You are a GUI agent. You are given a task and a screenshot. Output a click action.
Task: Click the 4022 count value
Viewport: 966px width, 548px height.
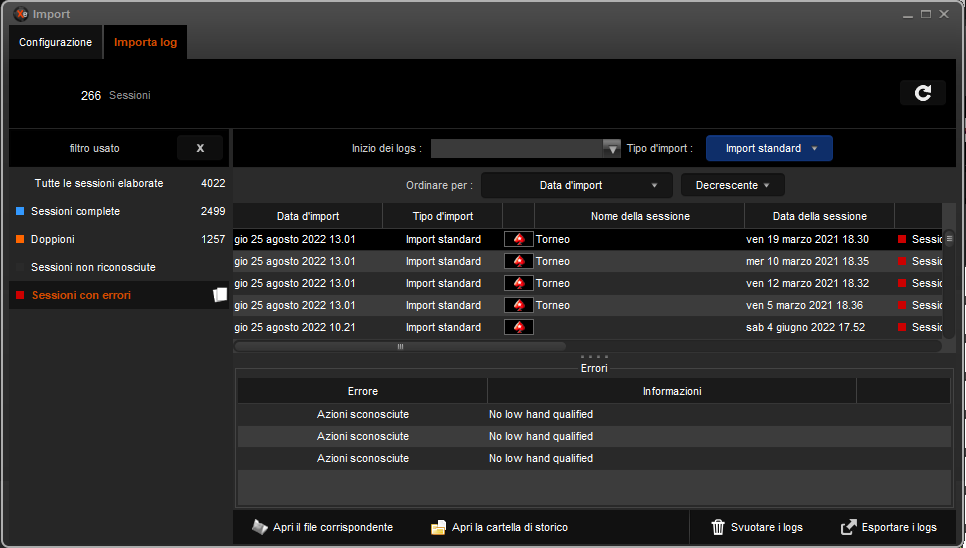click(213, 183)
